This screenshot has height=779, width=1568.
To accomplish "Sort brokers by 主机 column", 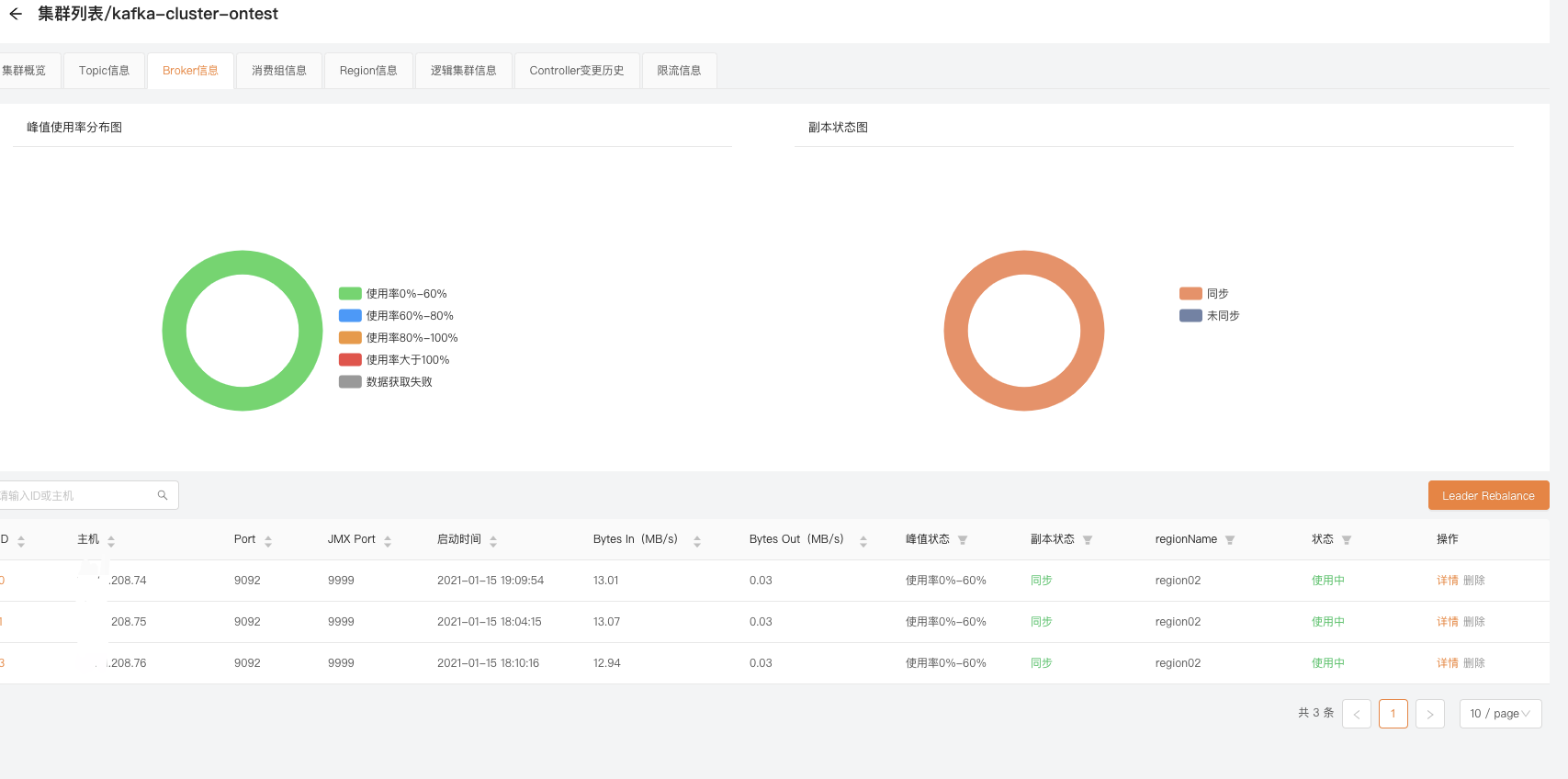I will [111, 540].
